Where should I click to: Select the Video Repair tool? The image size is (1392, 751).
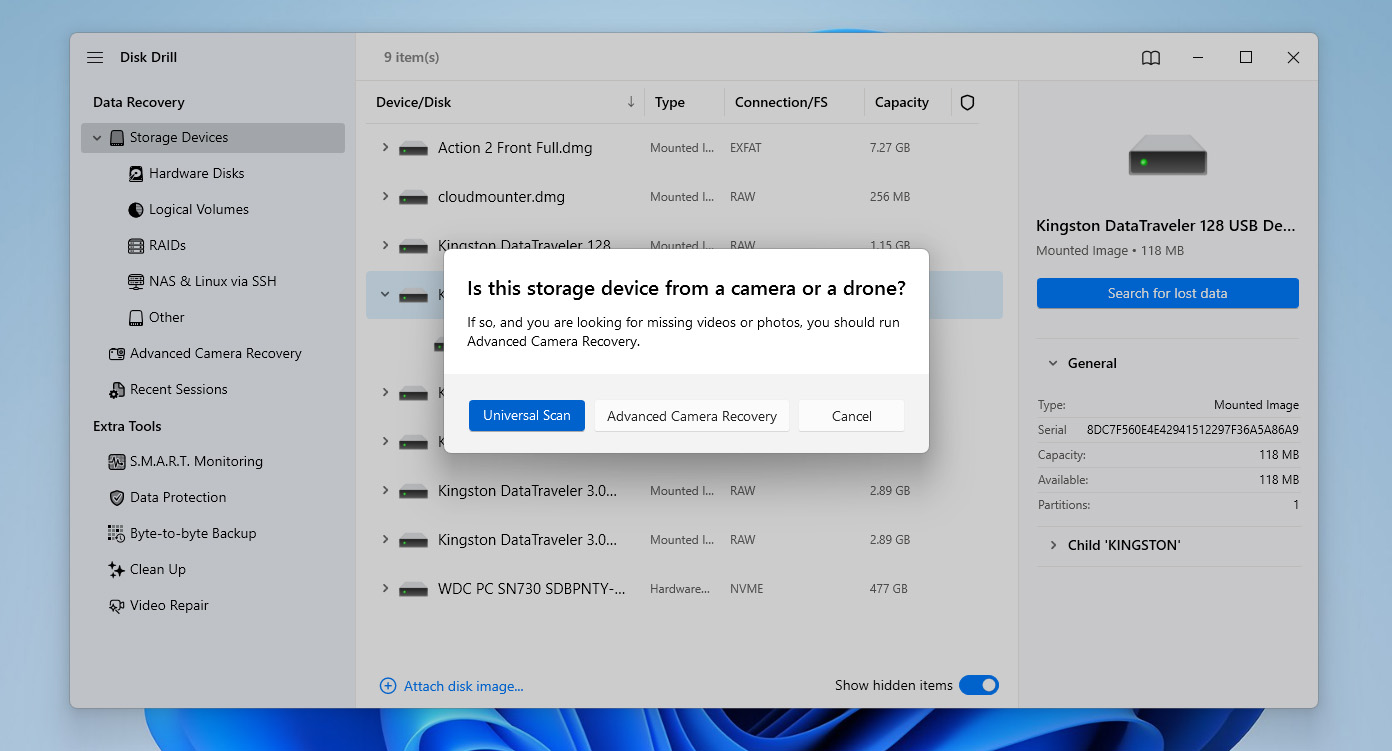pyautogui.click(x=168, y=606)
